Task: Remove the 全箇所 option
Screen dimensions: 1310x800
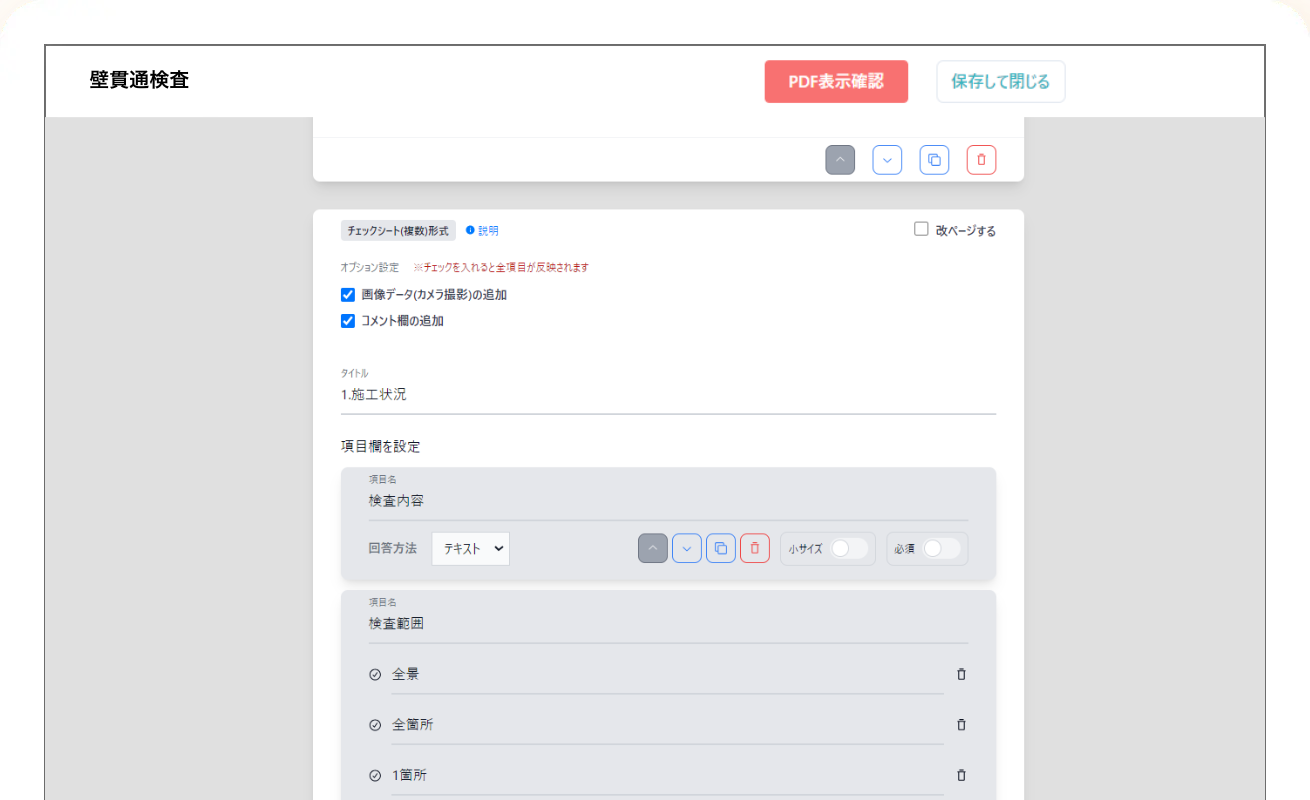Action: [961, 725]
